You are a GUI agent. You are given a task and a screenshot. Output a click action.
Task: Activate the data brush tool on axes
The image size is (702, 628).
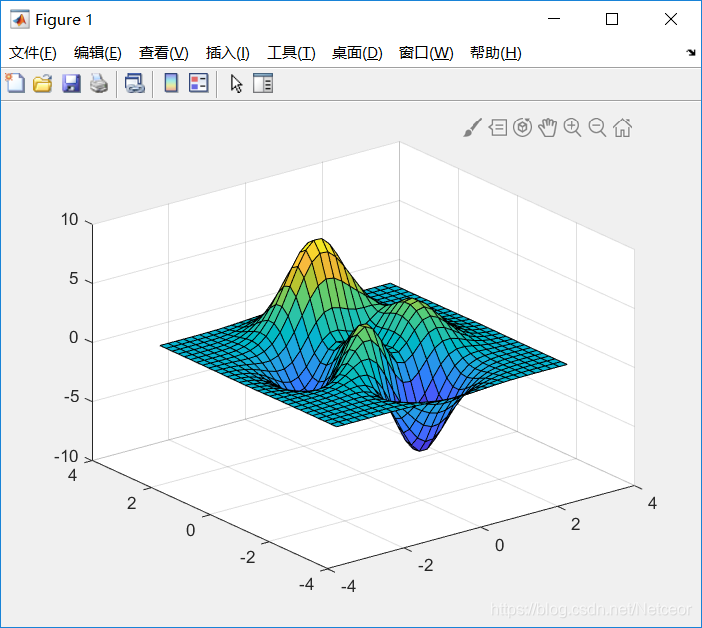pyautogui.click(x=472, y=128)
